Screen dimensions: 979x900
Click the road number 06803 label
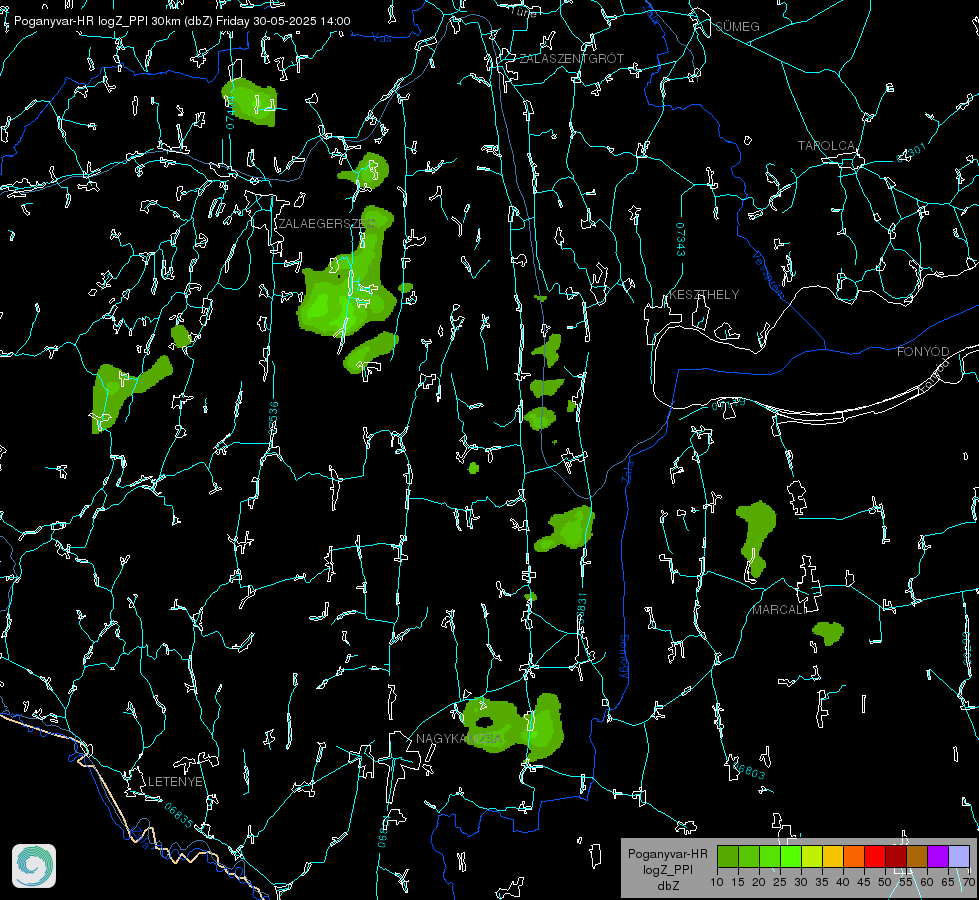(x=750, y=771)
